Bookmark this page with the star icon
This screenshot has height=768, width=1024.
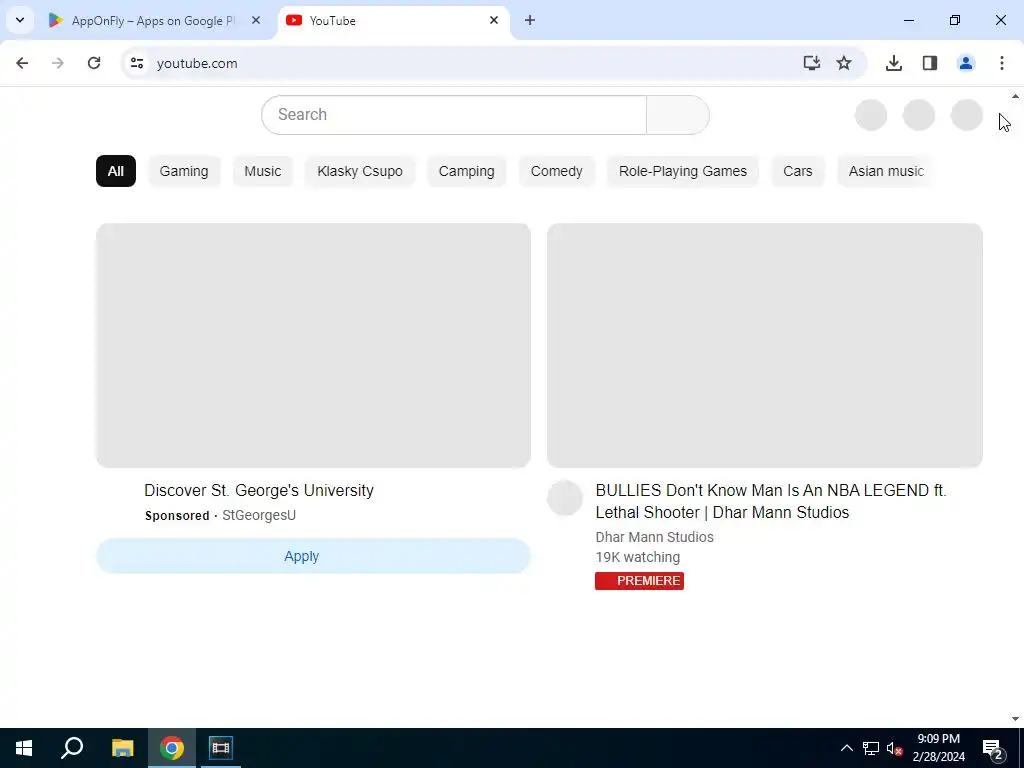pos(844,63)
